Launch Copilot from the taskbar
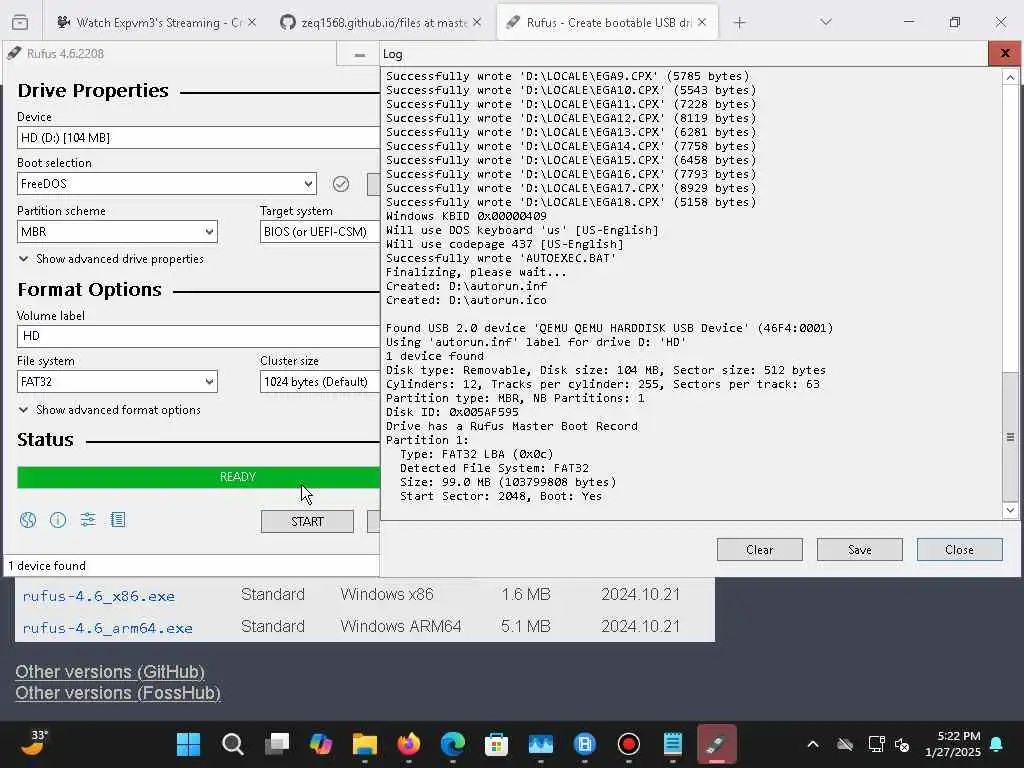Image resolution: width=1024 pixels, height=768 pixels. pos(321,744)
